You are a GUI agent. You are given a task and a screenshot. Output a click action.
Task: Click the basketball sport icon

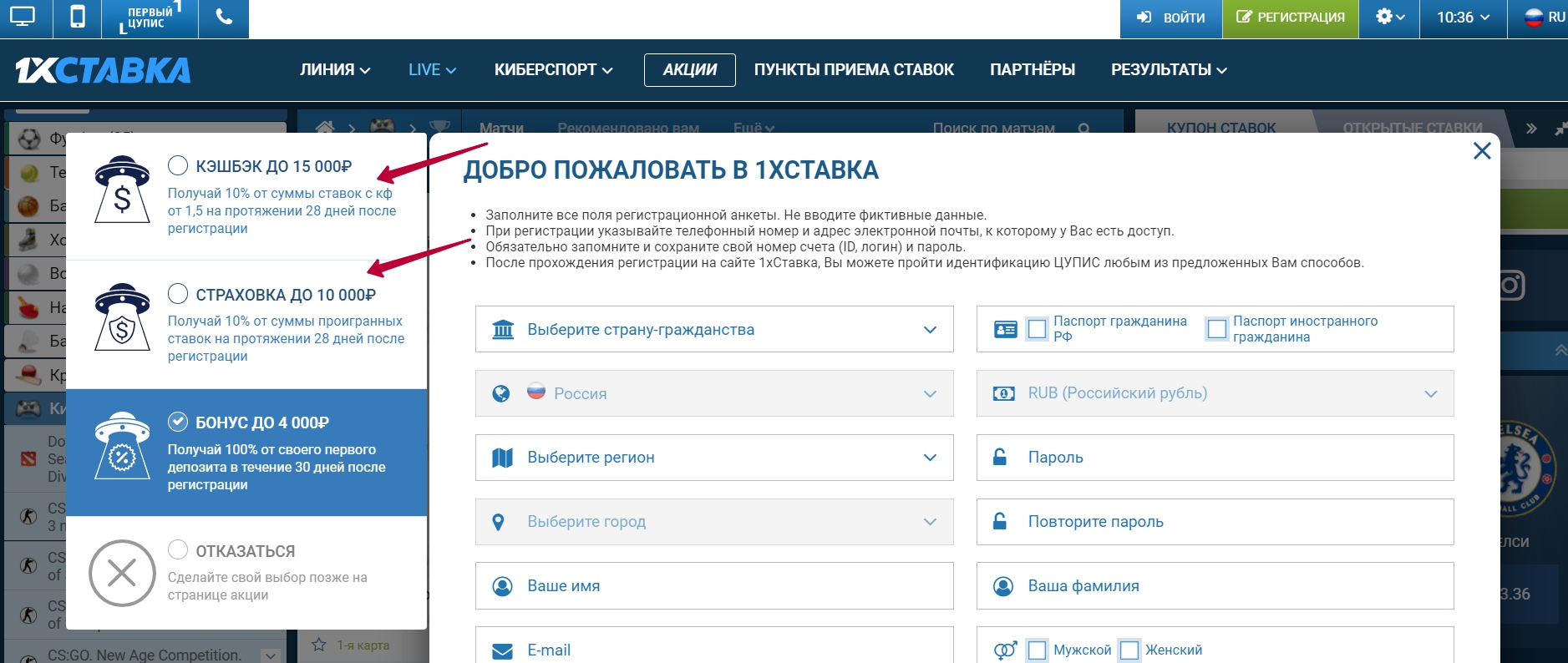pos(29,205)
